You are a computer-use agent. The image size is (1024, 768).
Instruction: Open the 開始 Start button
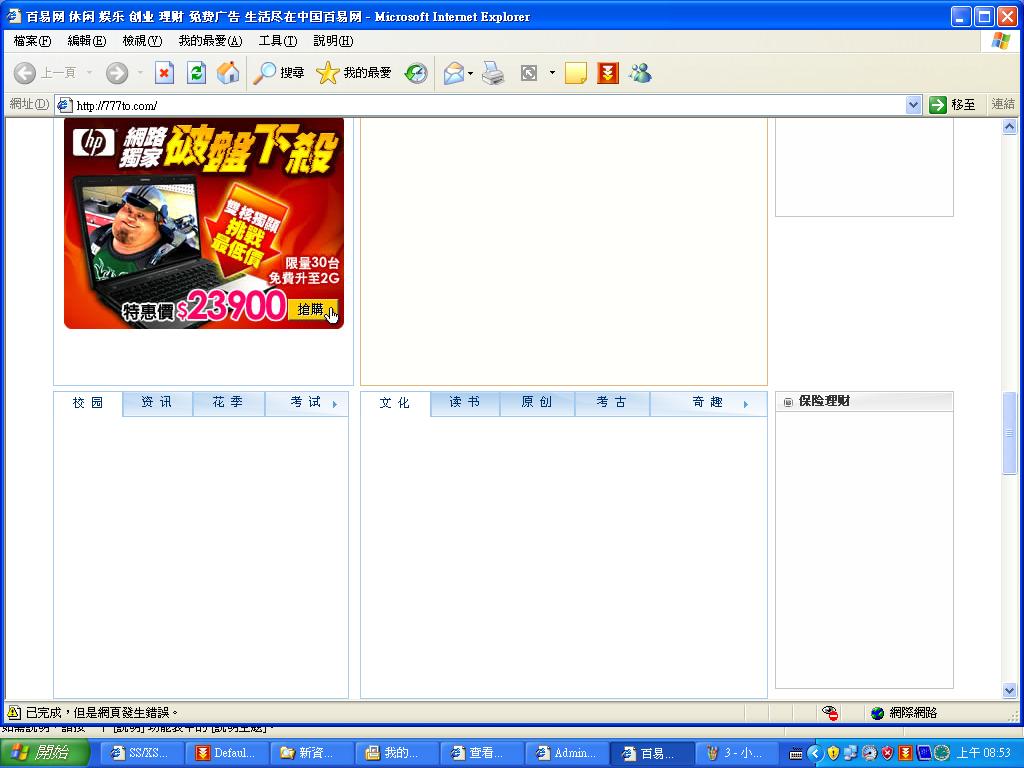point(44,753)
